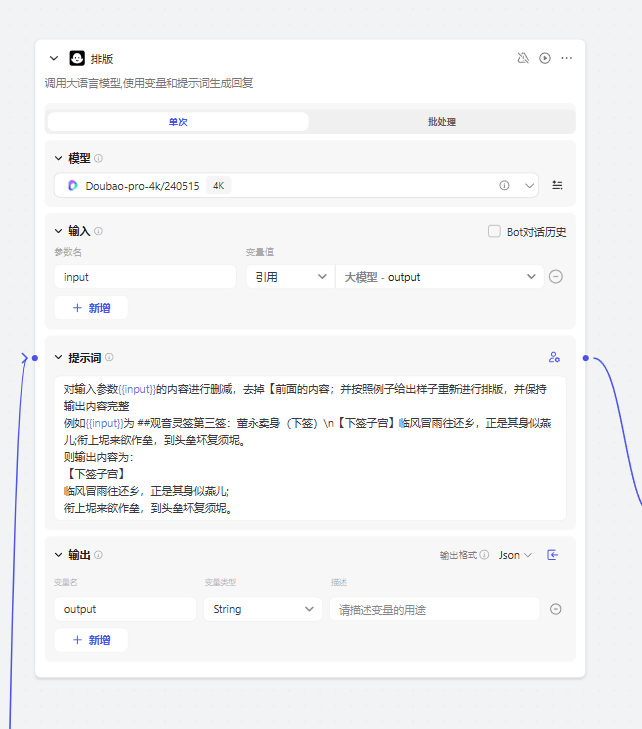Image resolution: width=642 pixels, height=729 pixels.
Task: Click inside the prompt text area
Action: point(310,448)
